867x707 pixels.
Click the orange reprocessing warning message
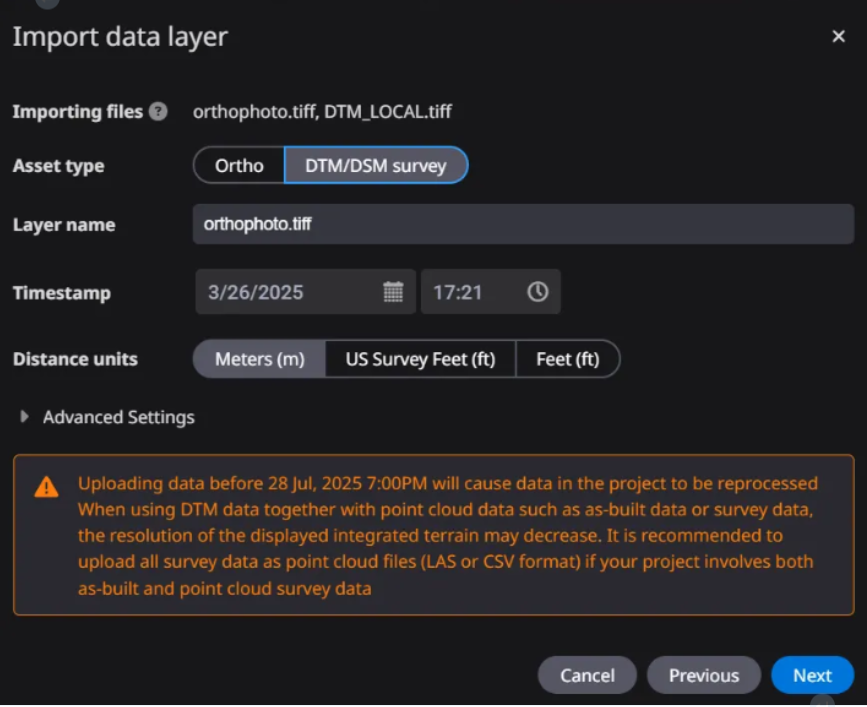(x=447, y=536)
